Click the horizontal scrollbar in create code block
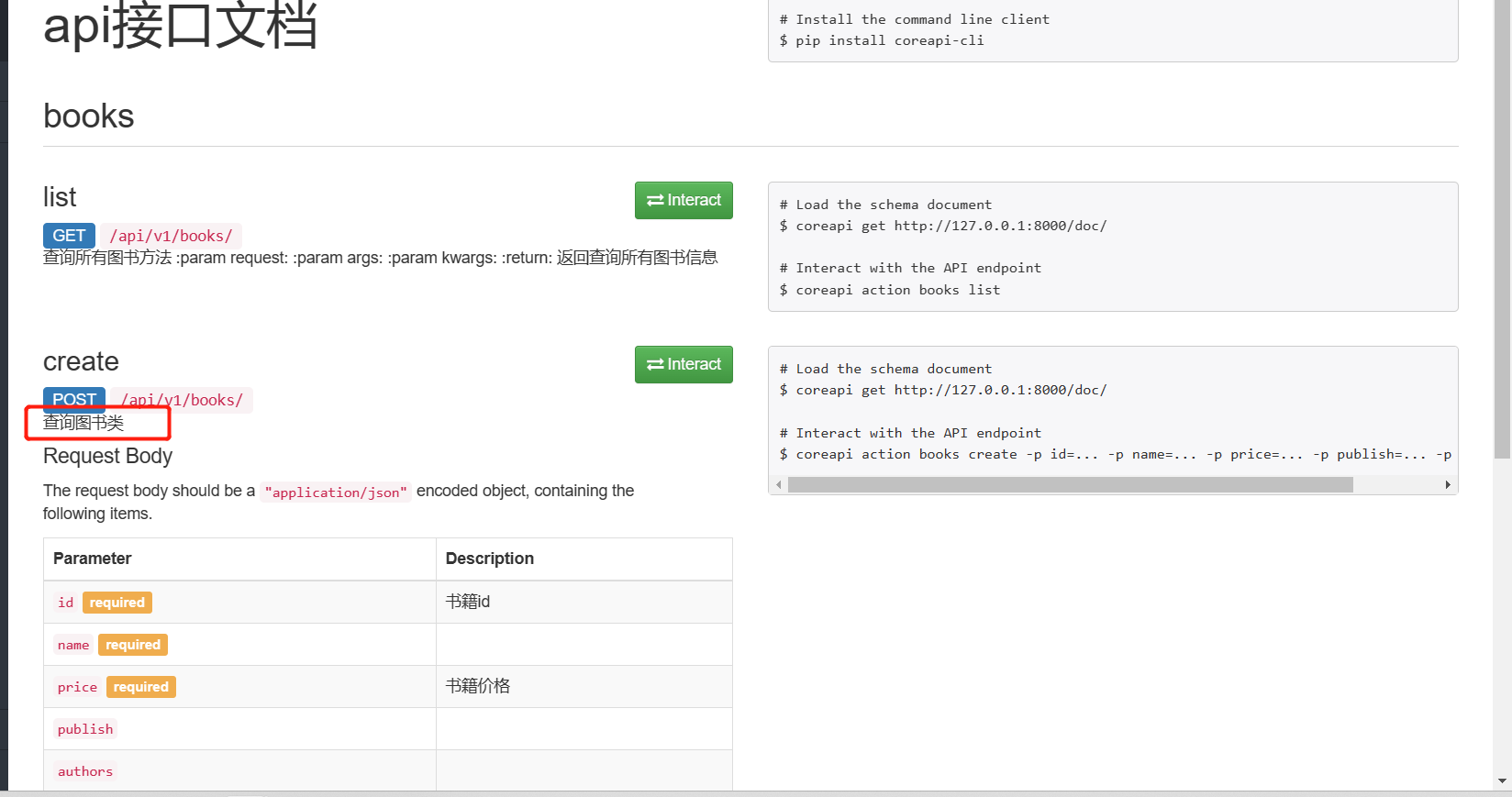This screenshot has width=1512, height=797. 1070,484
